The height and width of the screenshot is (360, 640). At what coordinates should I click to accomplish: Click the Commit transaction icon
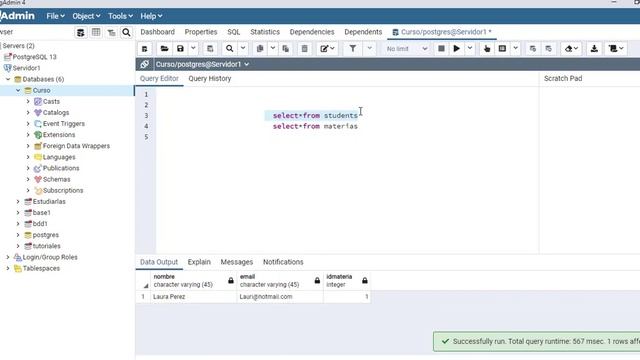533,49
